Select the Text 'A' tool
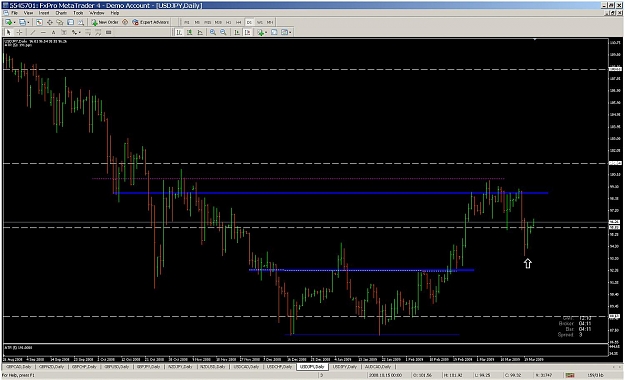The image size is (625, 380). click(x=53, y=32)
